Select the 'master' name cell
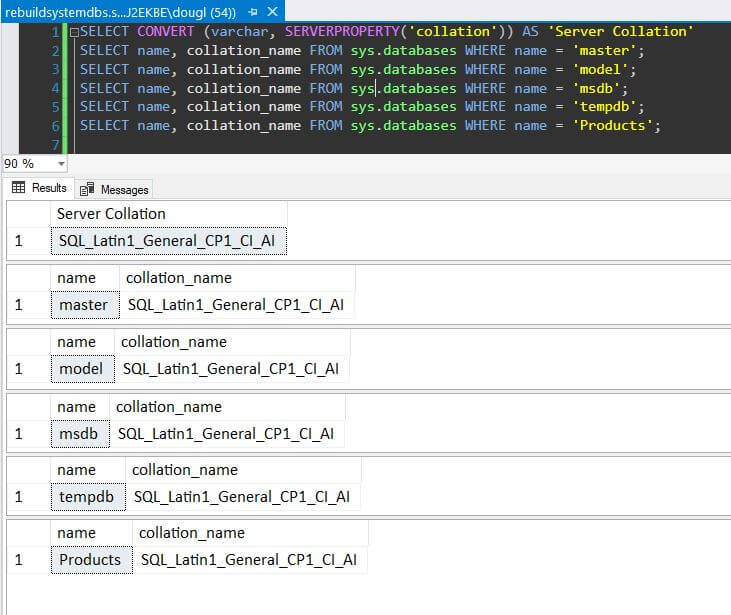This screenshot has width=731, height=615. [83, 305]
